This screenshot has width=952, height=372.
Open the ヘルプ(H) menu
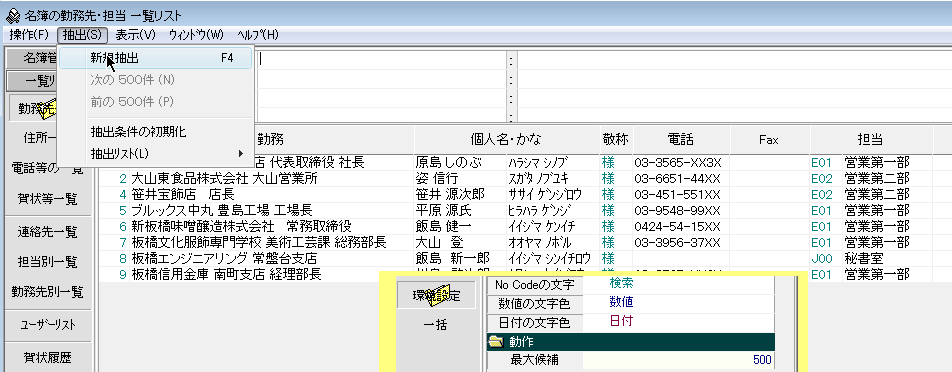pyautogui.click(x=258, y=35)
